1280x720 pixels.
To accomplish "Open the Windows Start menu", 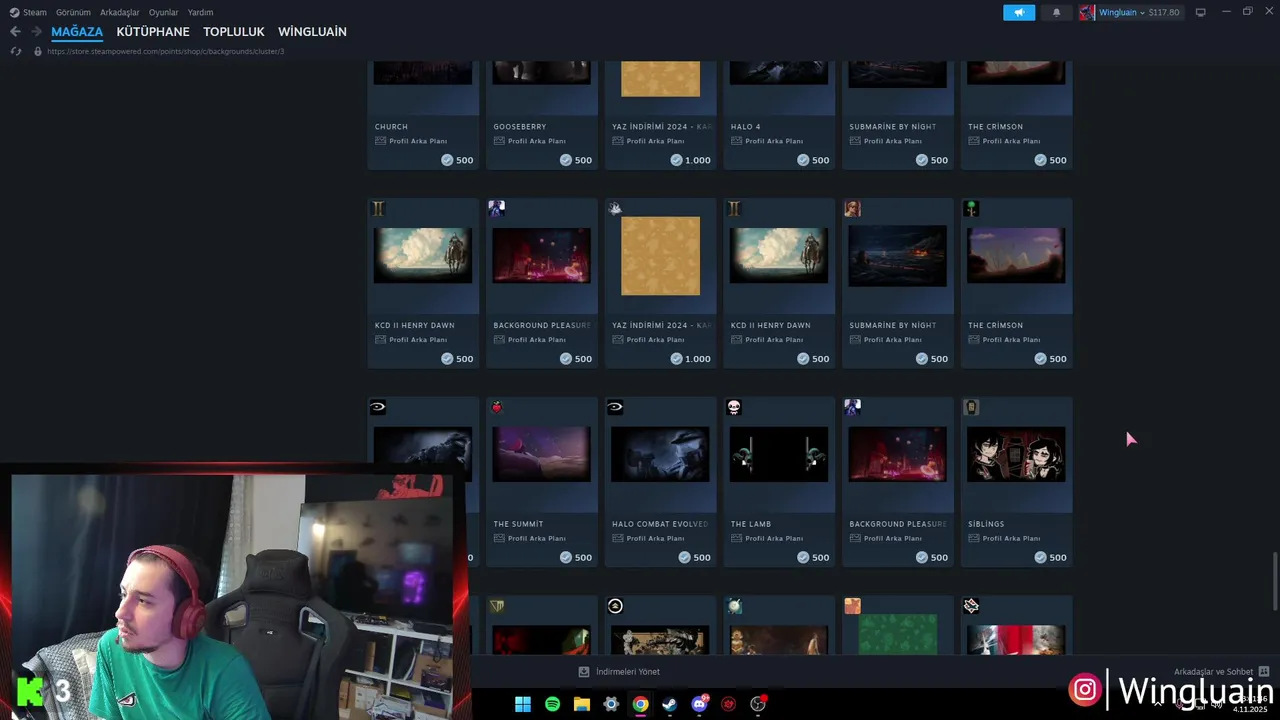I will coord(522,704).
